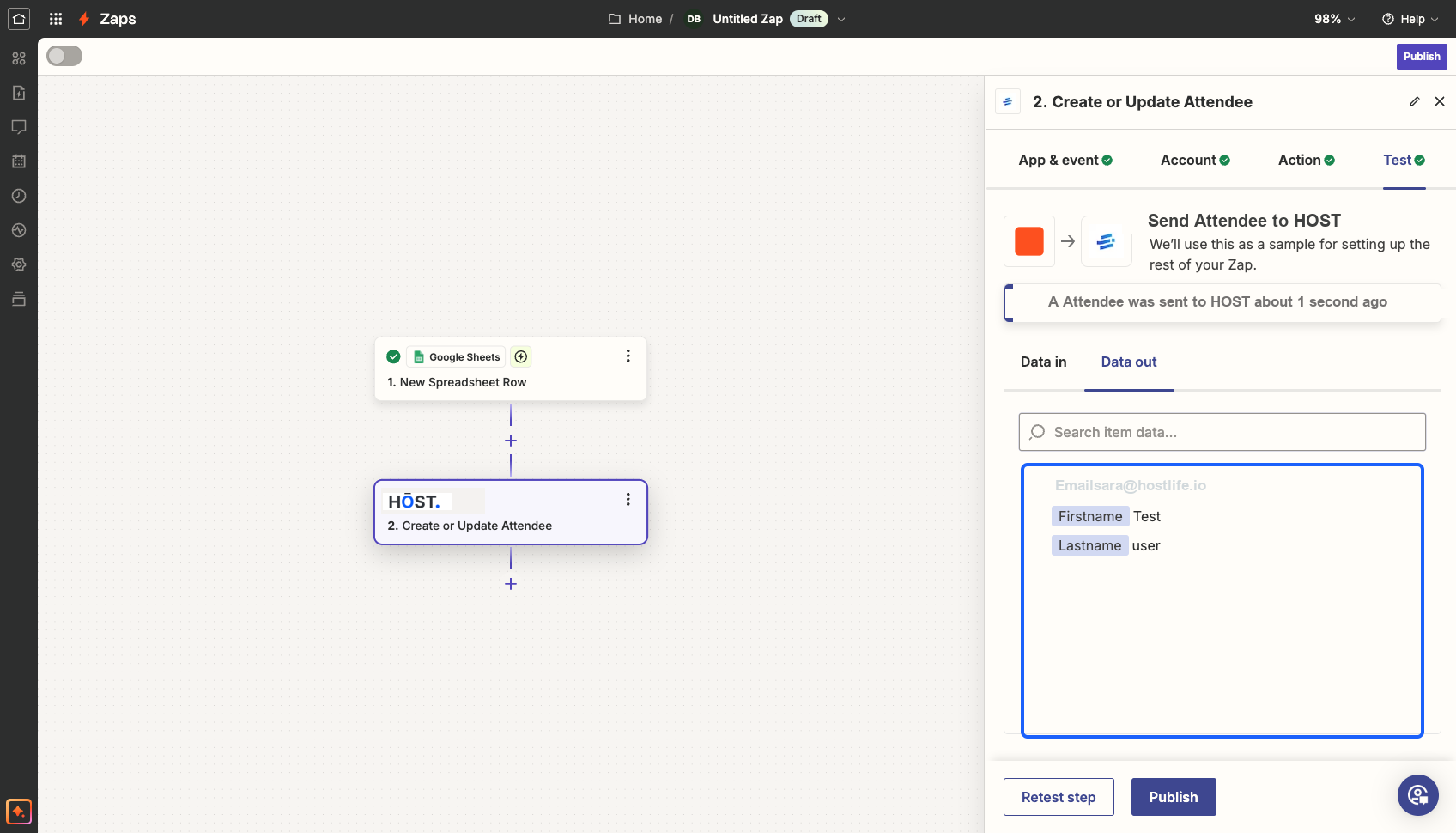Open the versions stack icon in sidebar

(19, 299)
